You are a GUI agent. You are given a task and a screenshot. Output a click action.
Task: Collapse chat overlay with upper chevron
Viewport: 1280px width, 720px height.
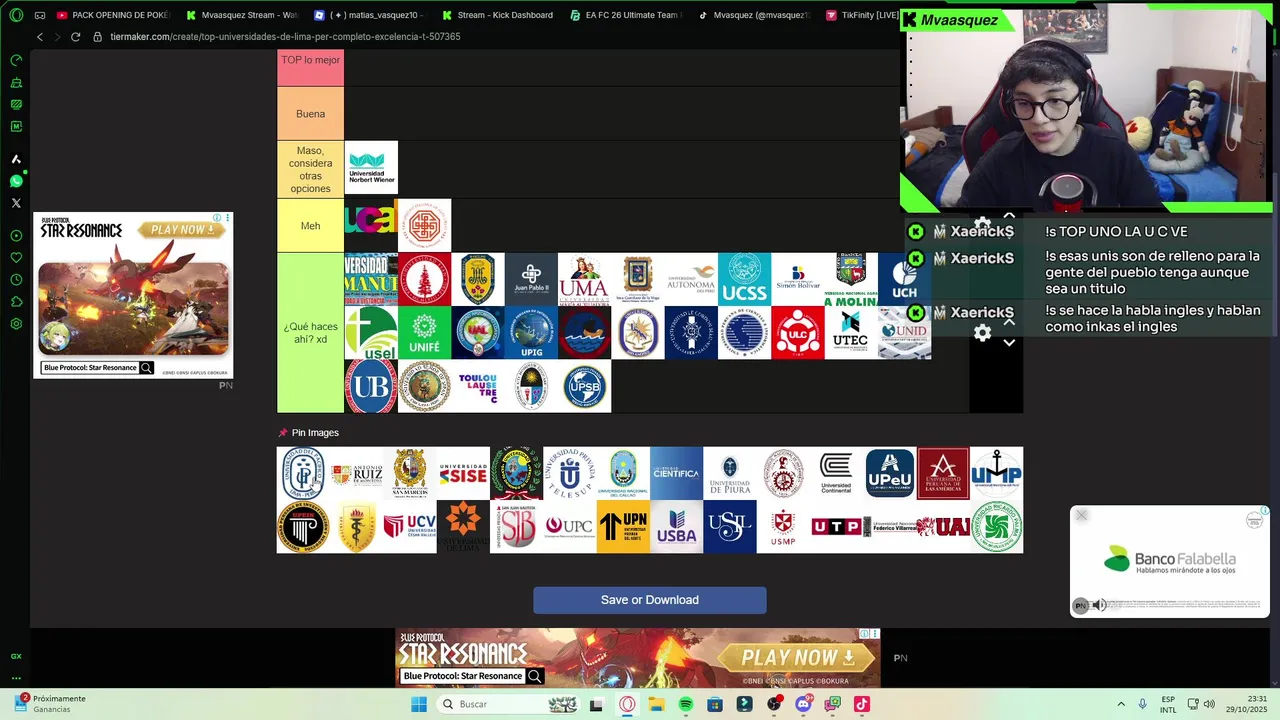pos(1009,217)
